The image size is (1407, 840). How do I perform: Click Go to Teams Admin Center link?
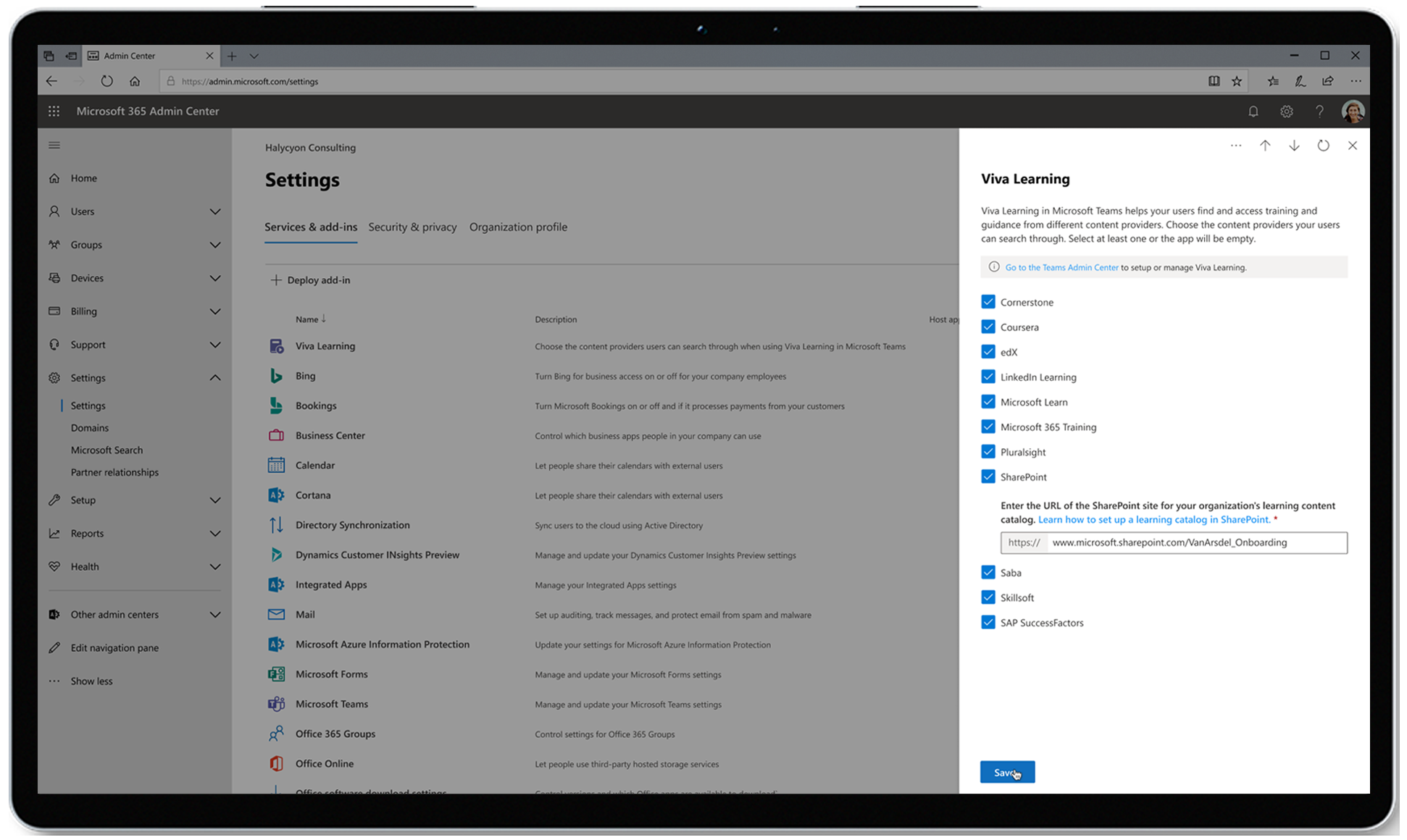coord(1062,267)
